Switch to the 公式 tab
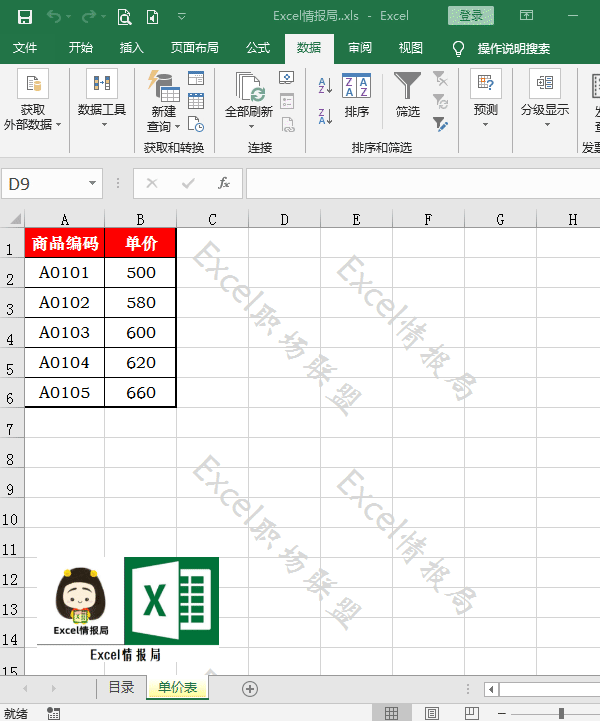Screen dimensions: 600x721 [x=258, y=48]
